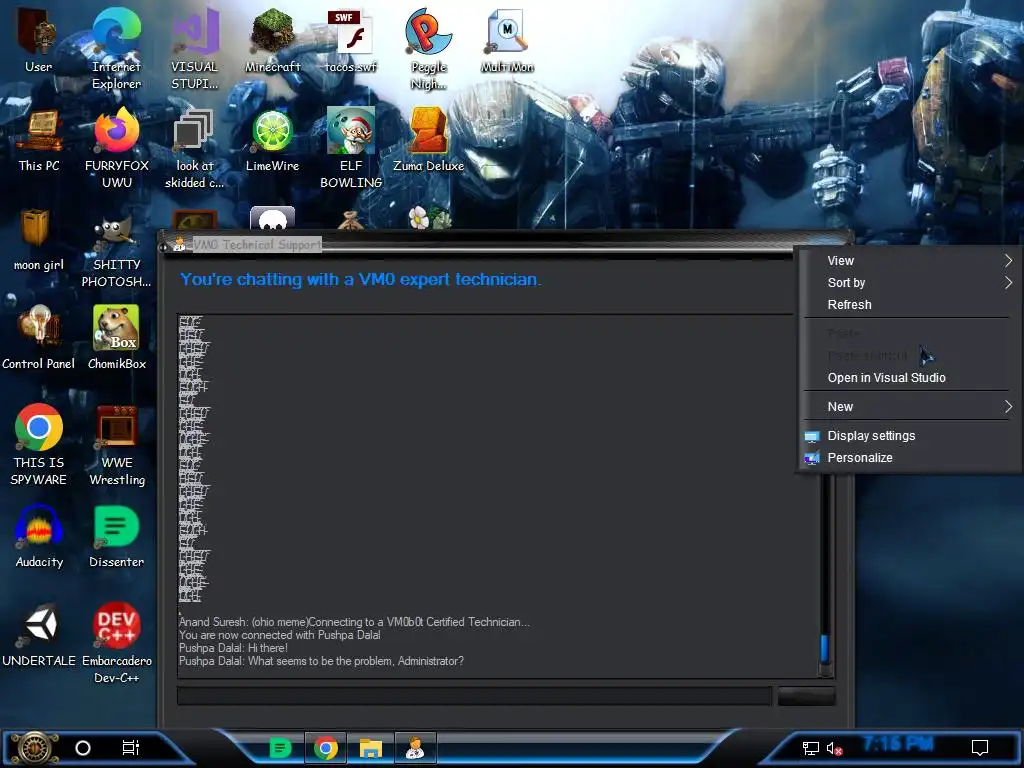Launch the Minecraft desktop shortcut
Image resolution: width=1024 pixels, height=768 pixels.
point(273,40)
